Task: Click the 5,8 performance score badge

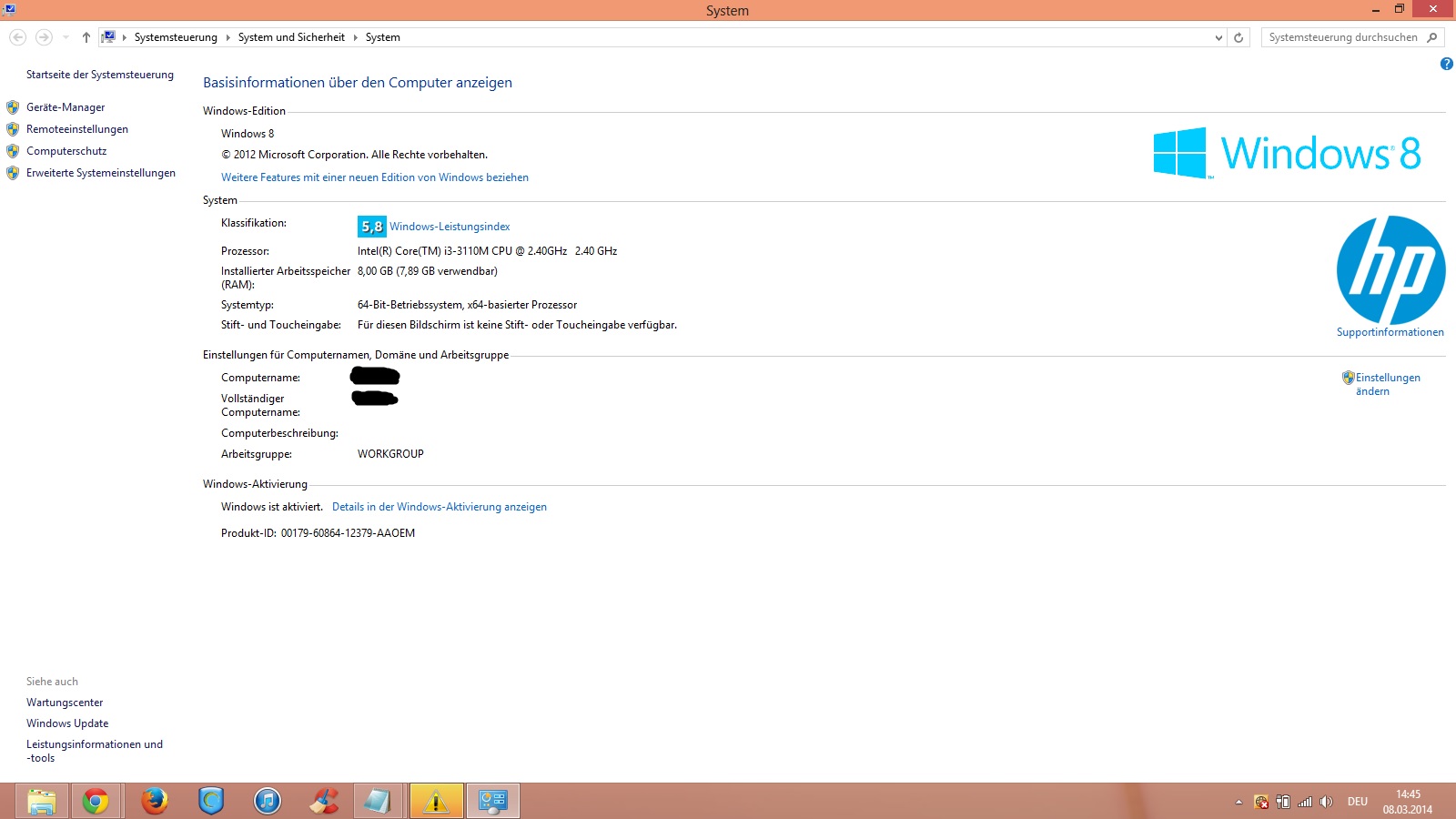Action: pyautogui.click(x=372, y=227)
